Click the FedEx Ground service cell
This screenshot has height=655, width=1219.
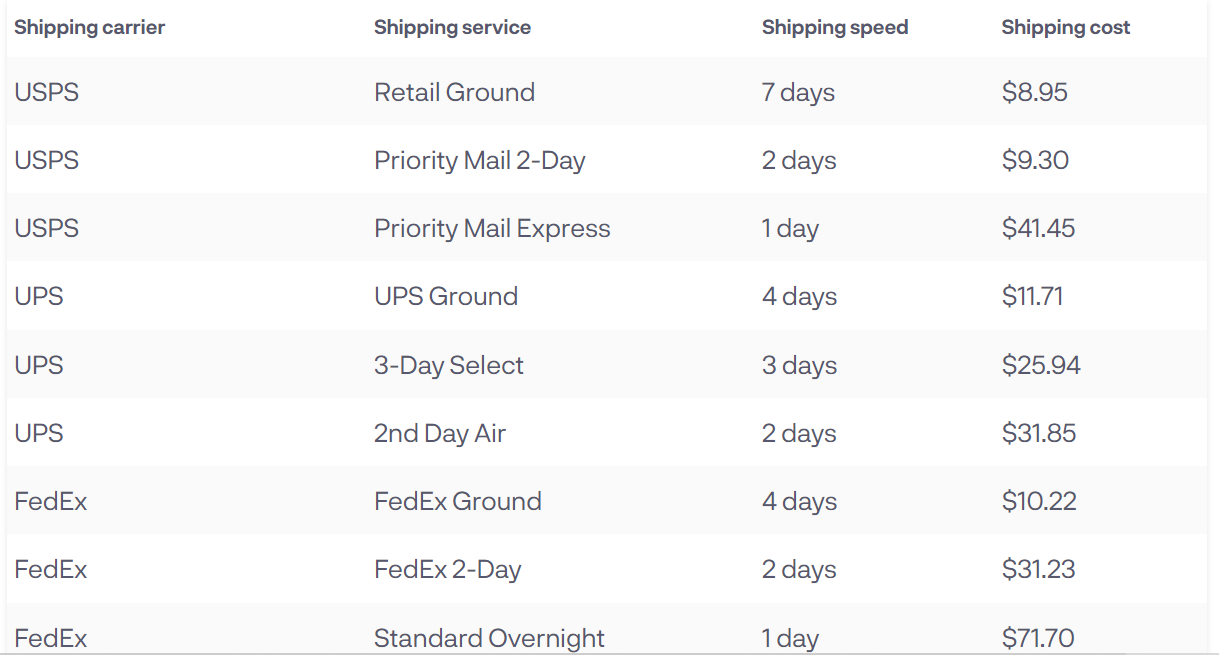pos(458,501)
